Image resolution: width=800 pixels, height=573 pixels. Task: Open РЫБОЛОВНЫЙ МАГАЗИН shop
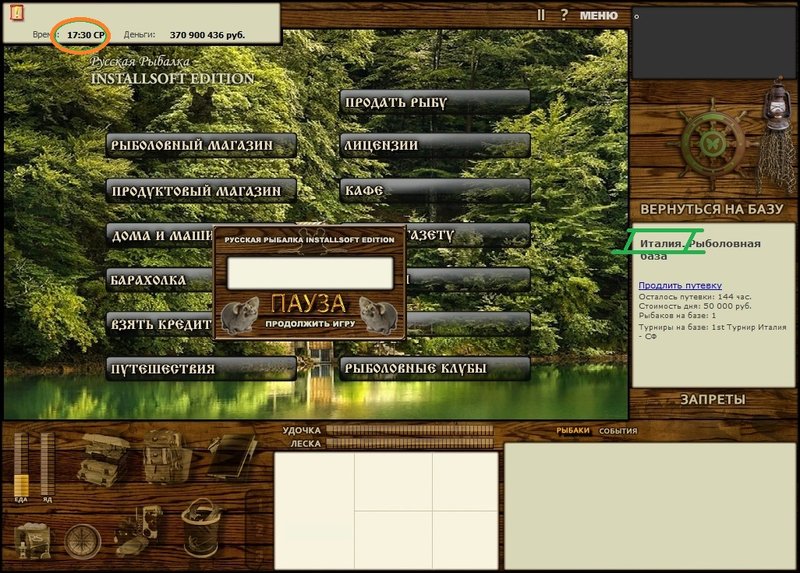pyautogui.click(x=201, y=145)
